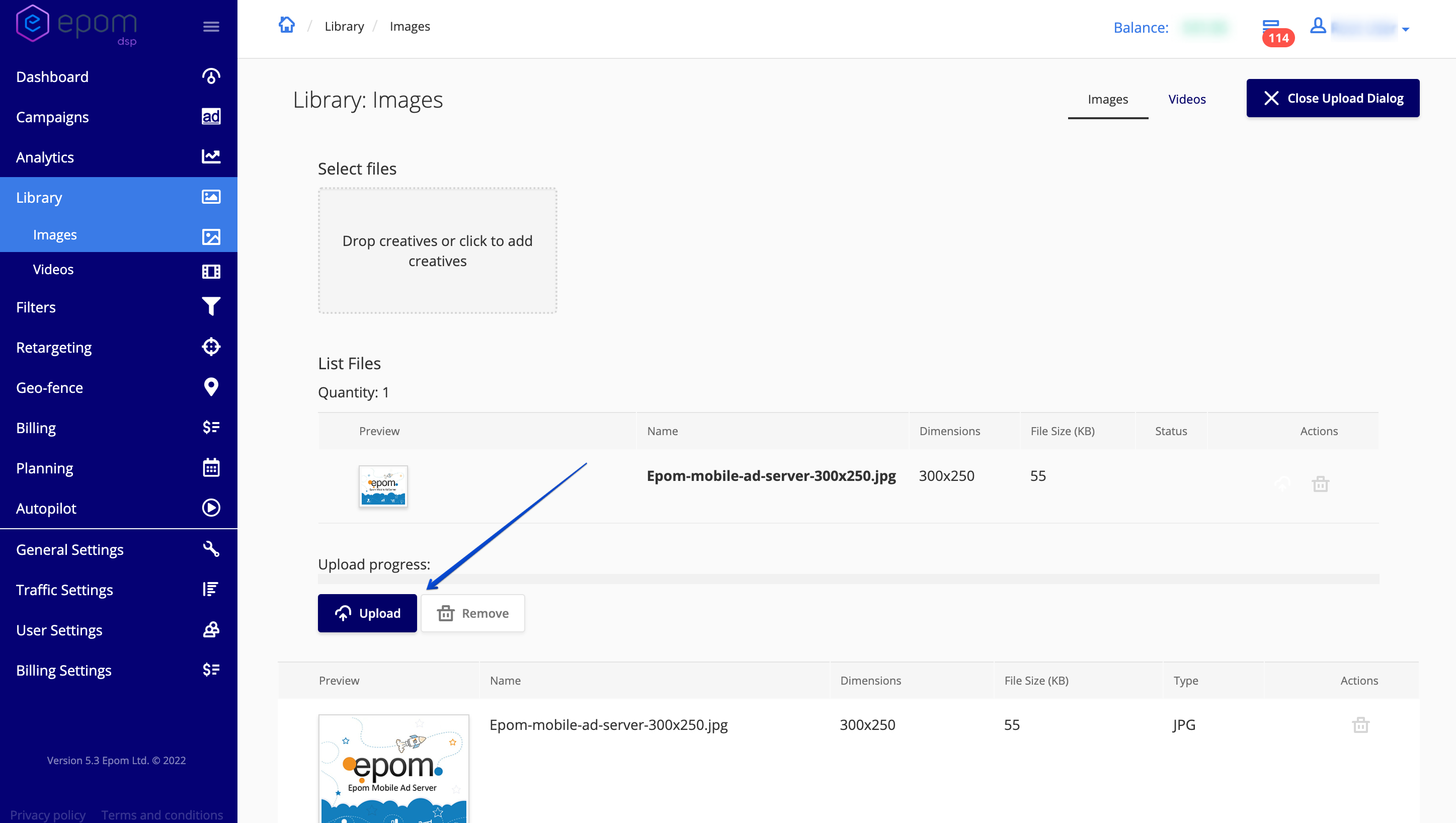The height and width of the screenshot is (823, 1456).
Task: Open user account dropdown arrow
Action: click(1405, 29)
